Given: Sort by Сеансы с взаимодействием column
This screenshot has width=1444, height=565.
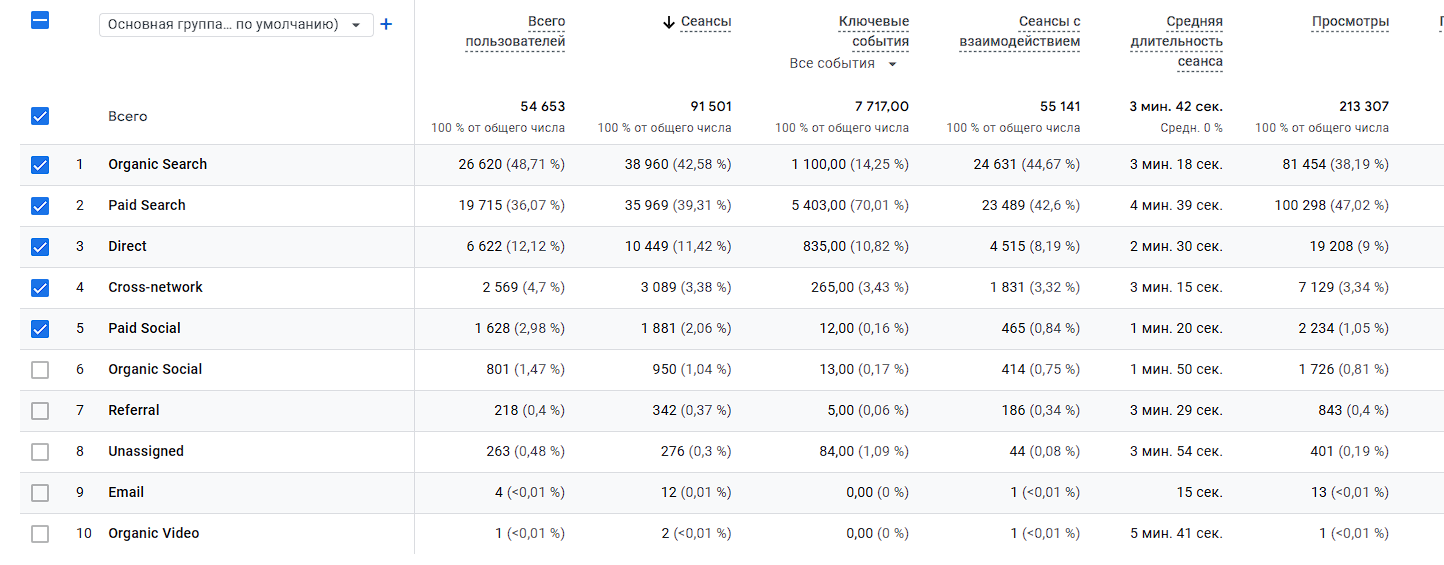Looking at the screenshot, I should (x=1019, y=32).
